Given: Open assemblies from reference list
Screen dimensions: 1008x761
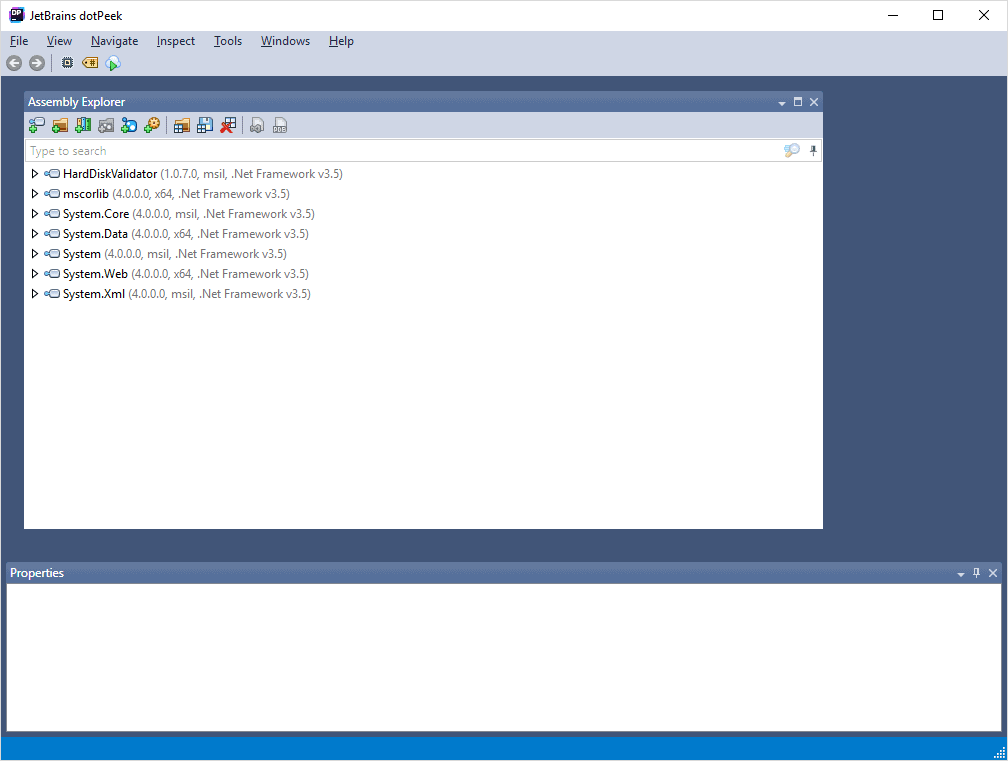Looking at the screenshot, I should pos(83,124).
